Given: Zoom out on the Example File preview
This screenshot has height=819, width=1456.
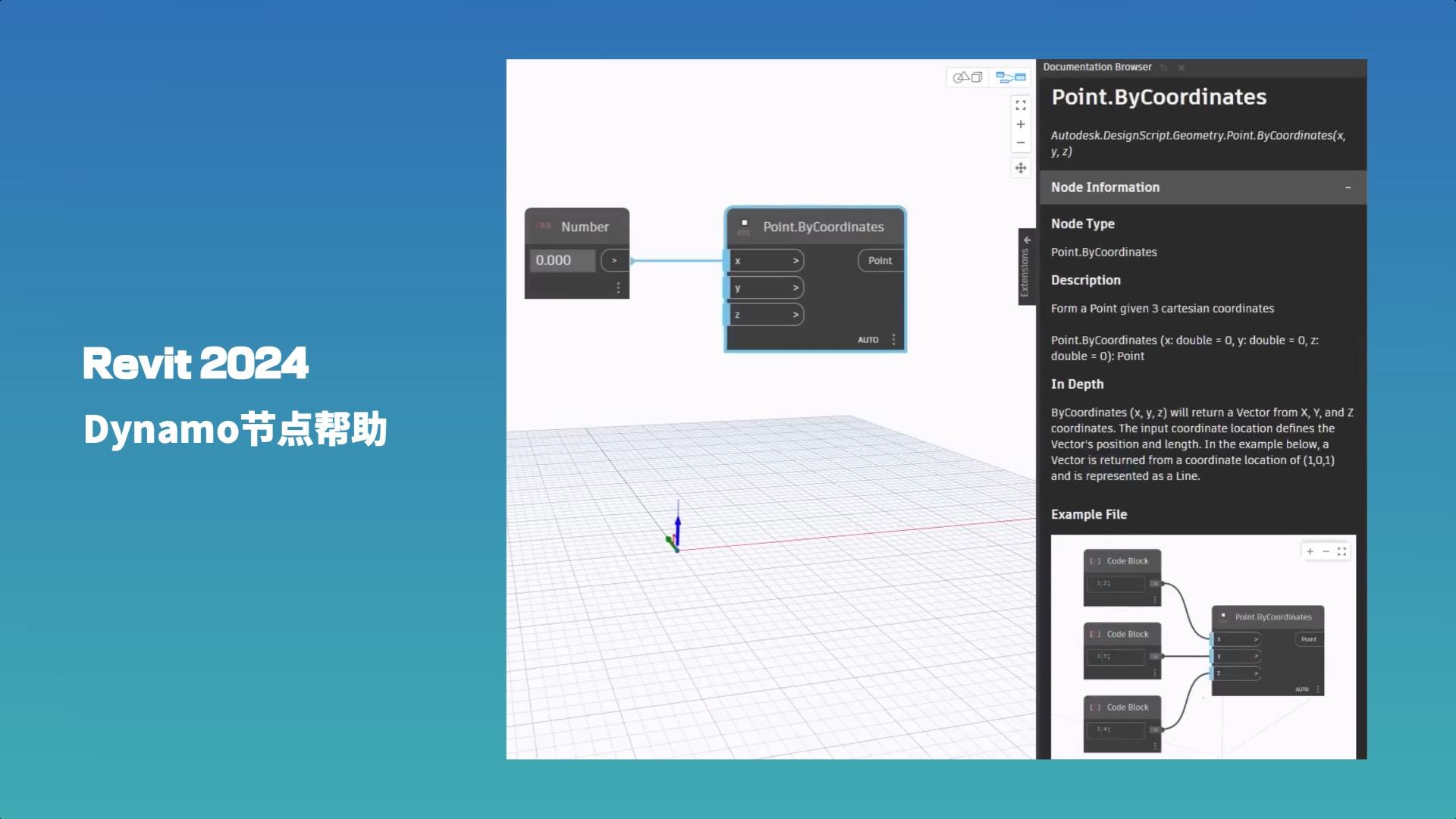Looking at the screenshot, I should point(1326,551).
